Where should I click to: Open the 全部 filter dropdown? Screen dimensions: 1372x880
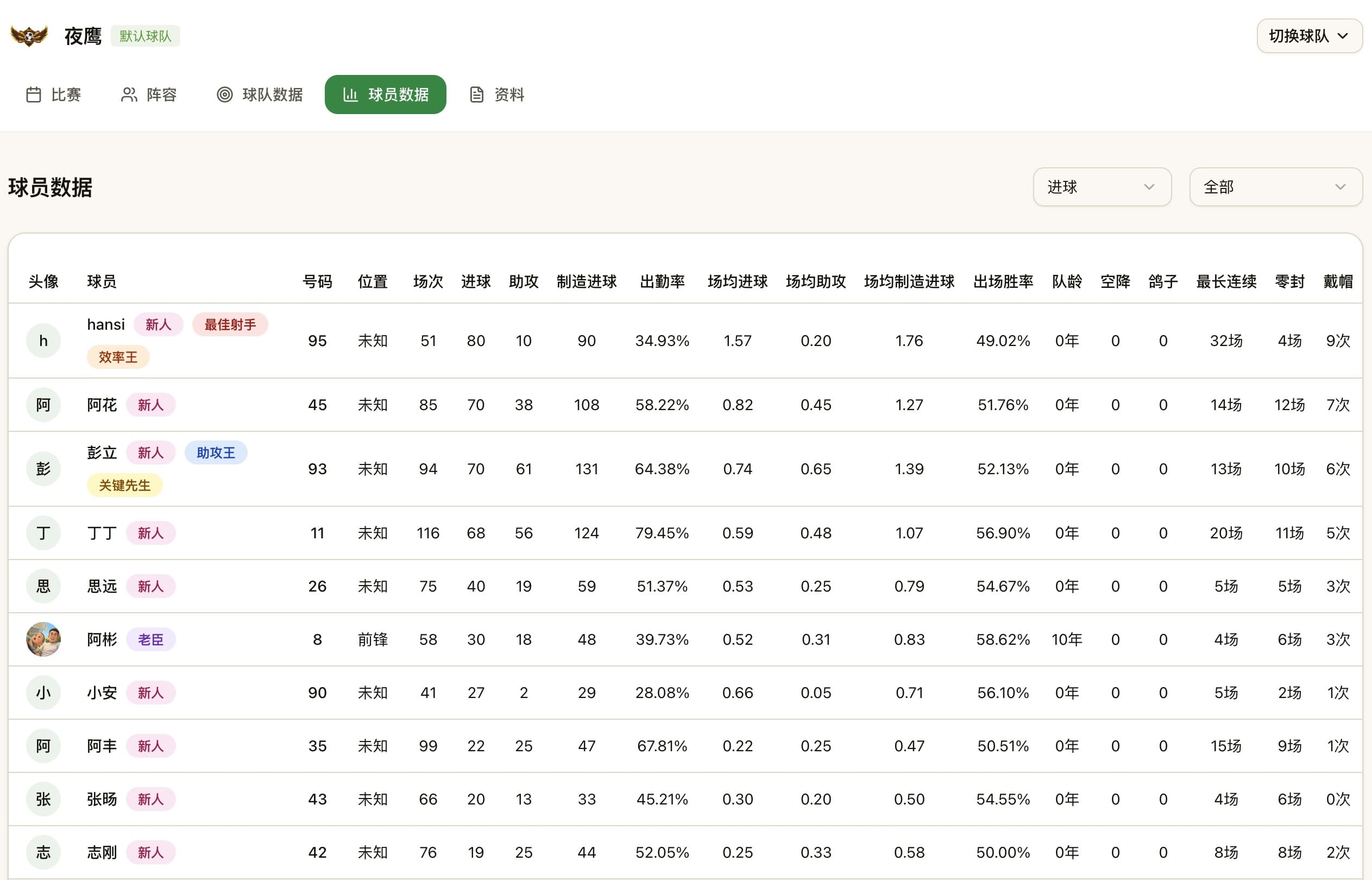[1275, 187]
